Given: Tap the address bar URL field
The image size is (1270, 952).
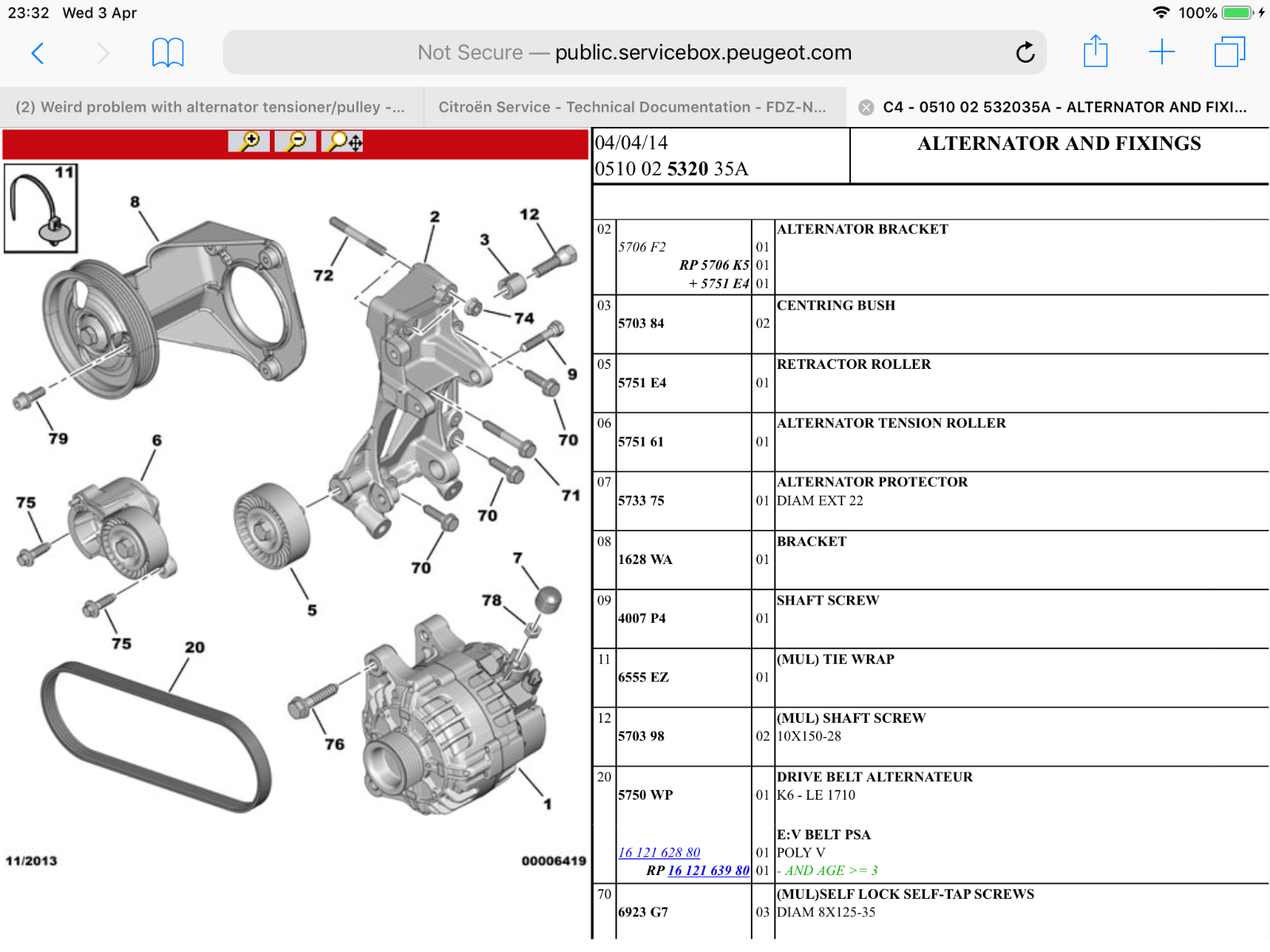Looking at the screenshot, I should (634, 52).
